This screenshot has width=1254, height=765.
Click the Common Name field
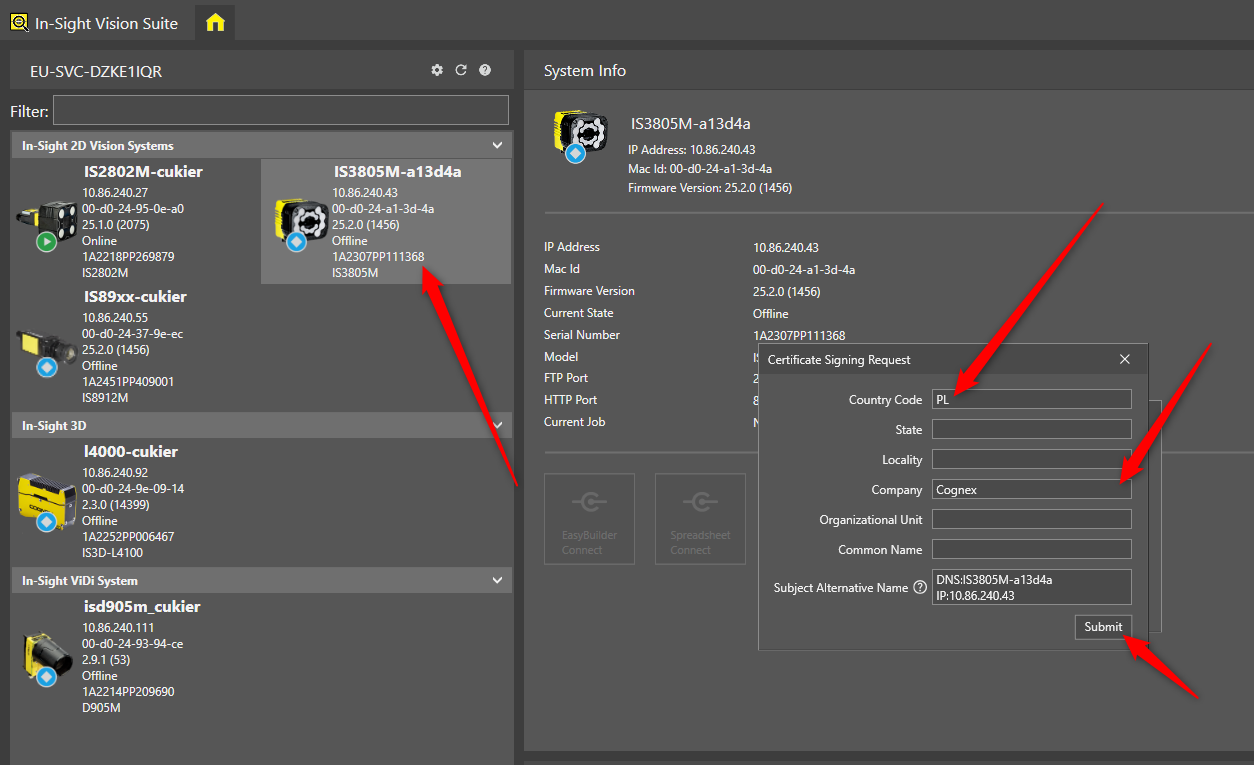pyautogui.click(x=1031, y=550)
